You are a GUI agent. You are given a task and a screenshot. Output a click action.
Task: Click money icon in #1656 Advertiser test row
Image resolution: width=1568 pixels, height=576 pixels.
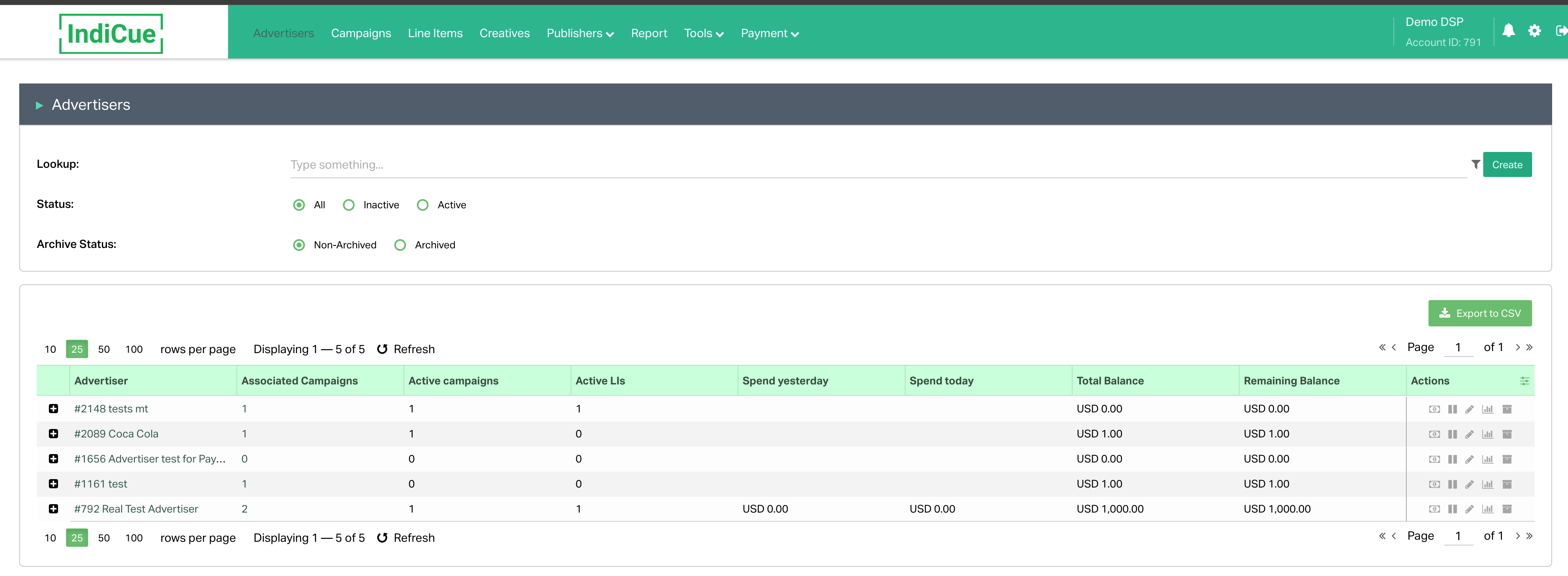tap(1434, 459)
